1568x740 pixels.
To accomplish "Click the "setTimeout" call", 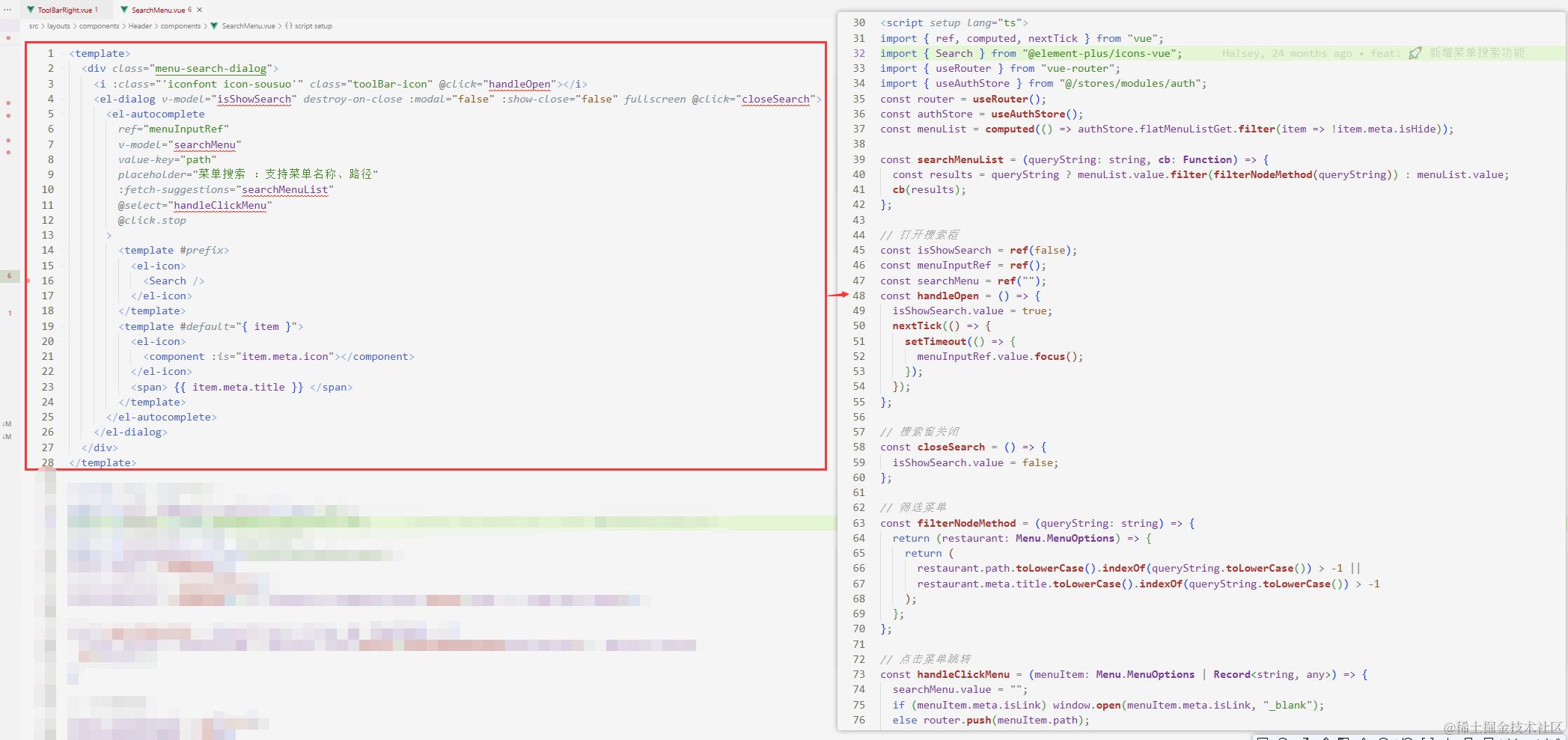I will click(936, 342).
